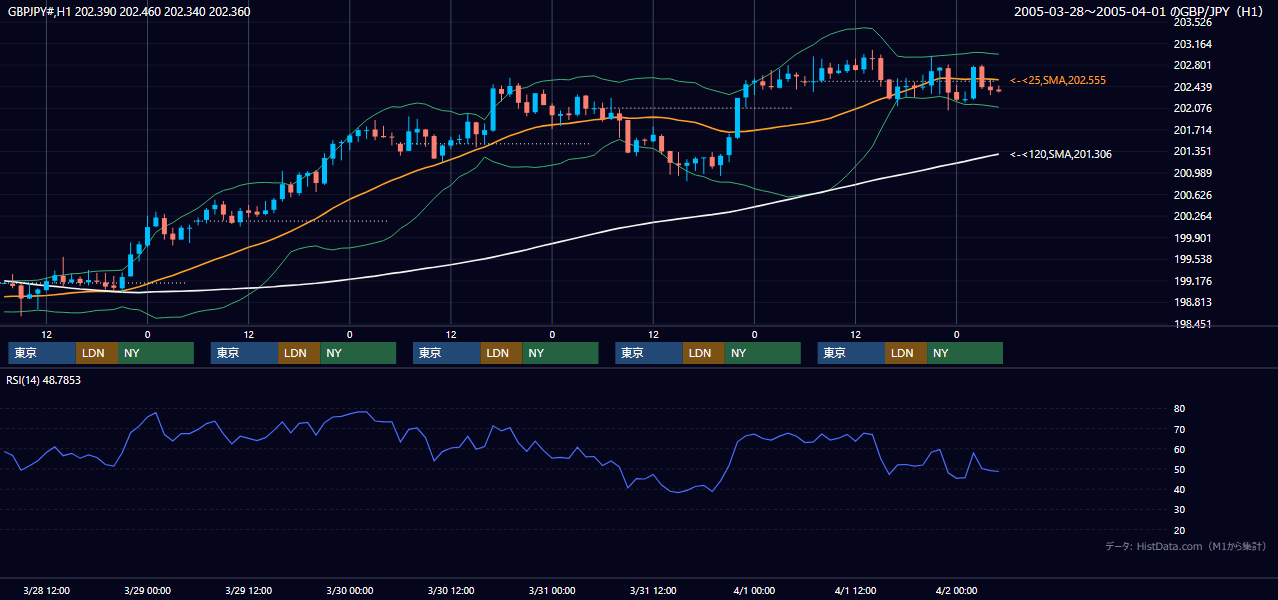
Task: Select the 3/31 00:00 date label
Action: click(x=552, y=590)
